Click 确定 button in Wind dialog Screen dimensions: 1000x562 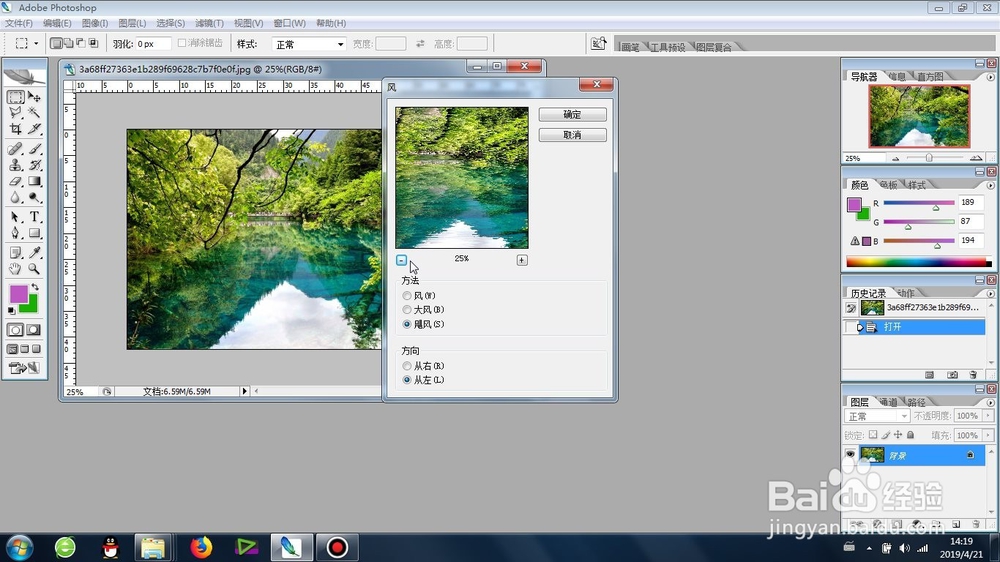[x=572, y=114]
